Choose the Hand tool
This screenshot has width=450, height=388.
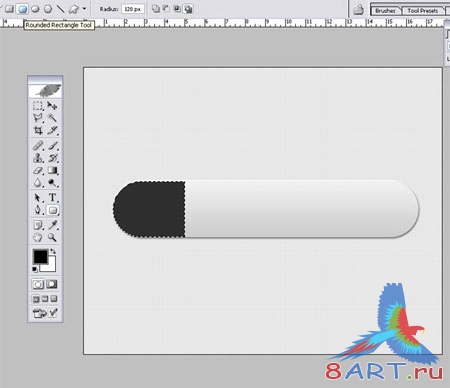tap(38, 237)
